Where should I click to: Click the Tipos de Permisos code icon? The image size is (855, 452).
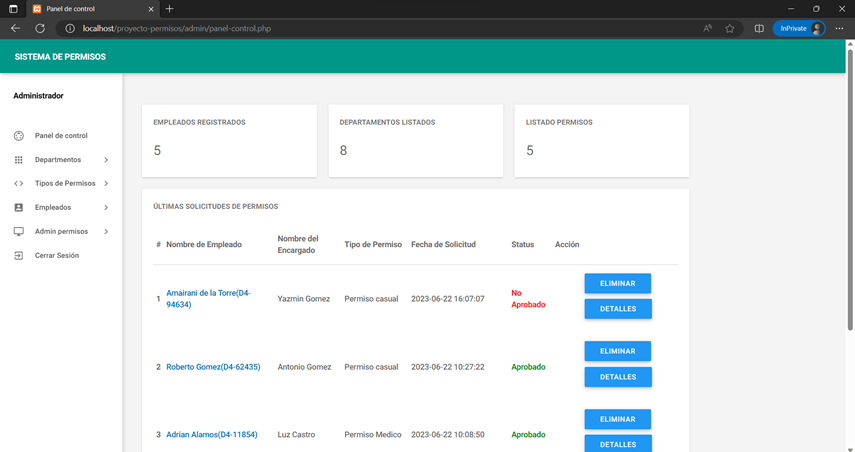click(18, 184)
